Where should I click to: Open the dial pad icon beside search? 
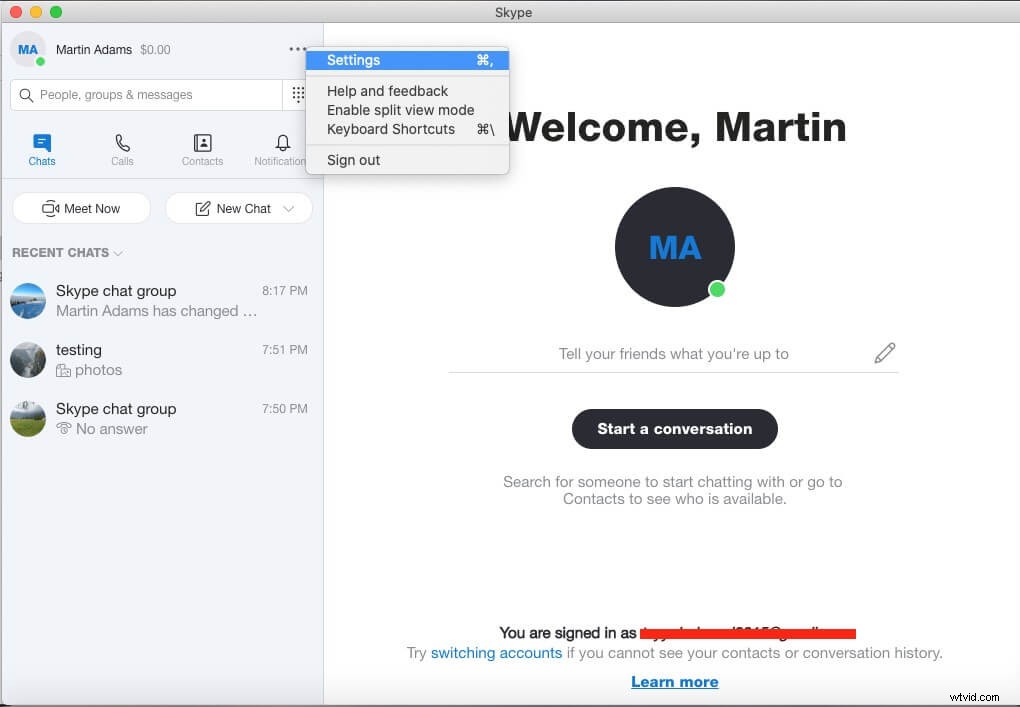tap(298, 94)
